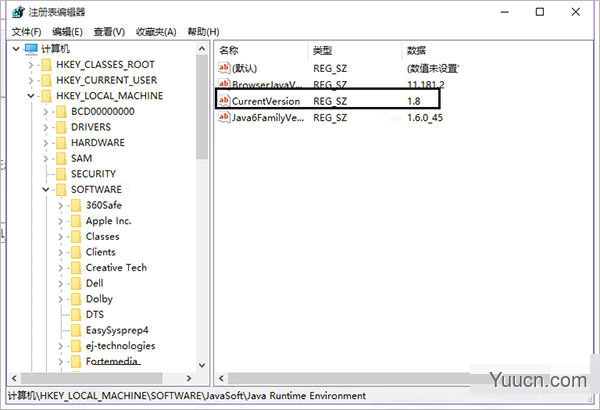This screenshot has height=410, width=600.
Task: Click the Java6FamilyVe... string value icon
Action: coord(224,118)
